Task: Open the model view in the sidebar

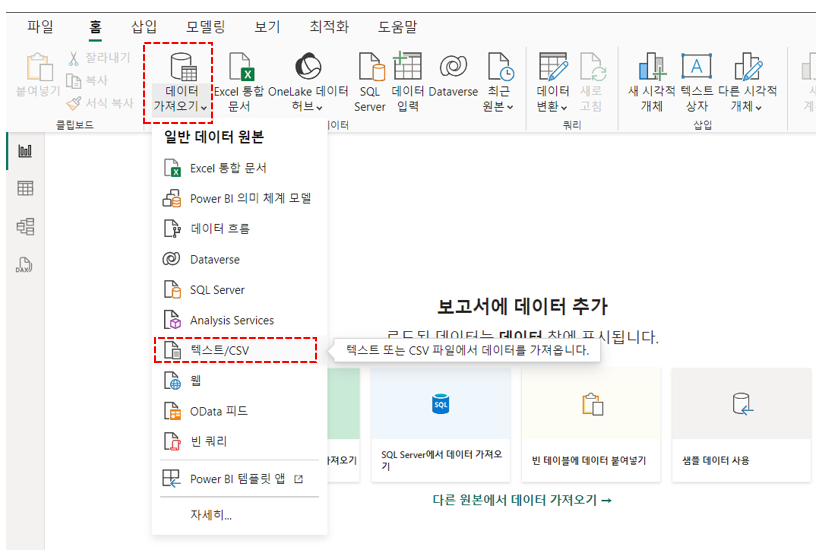Action: tap(25, 226)
